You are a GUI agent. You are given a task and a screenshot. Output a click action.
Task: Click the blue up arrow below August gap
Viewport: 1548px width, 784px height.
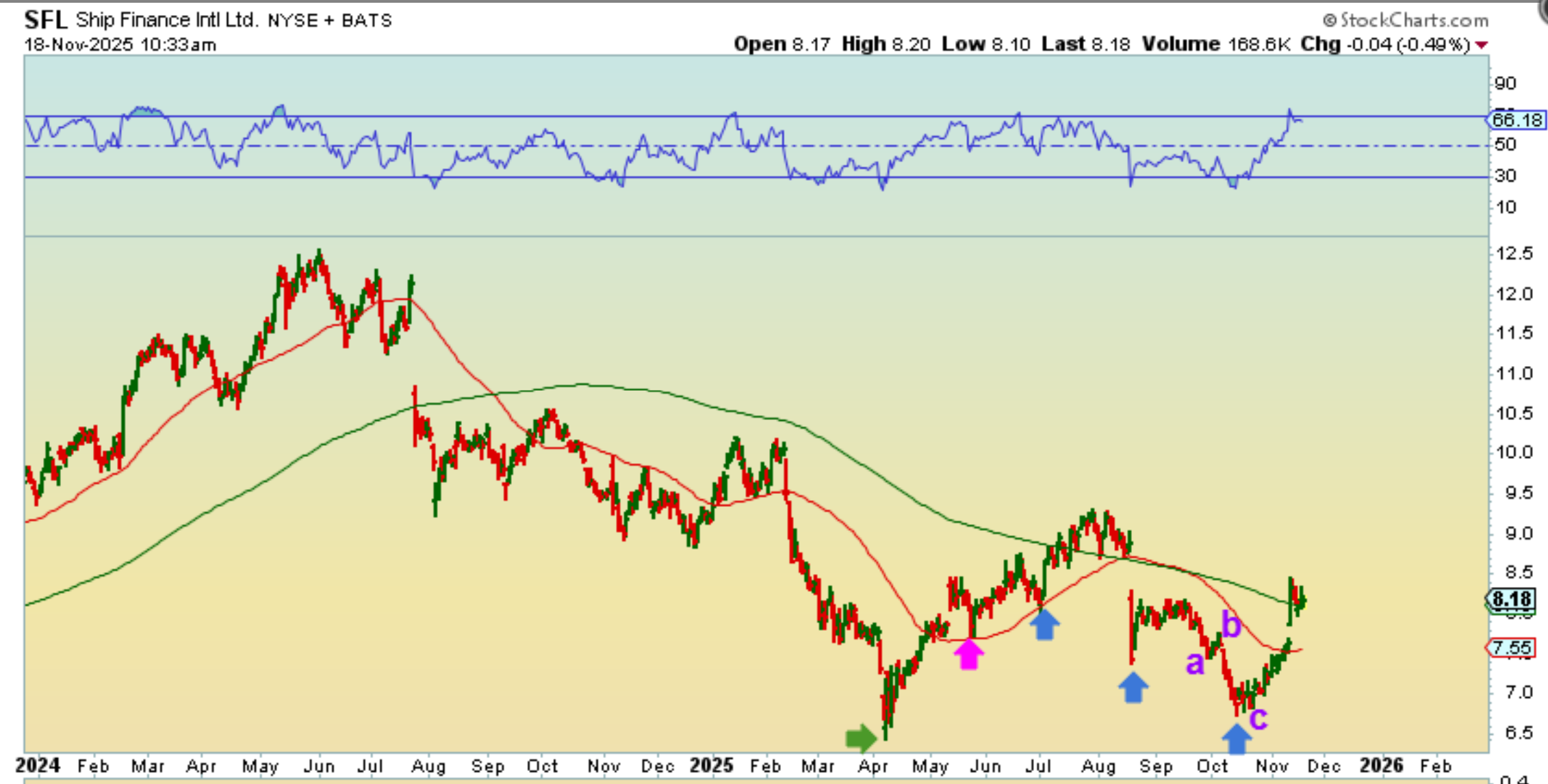pyautogui.click(x=1133, y=687)
